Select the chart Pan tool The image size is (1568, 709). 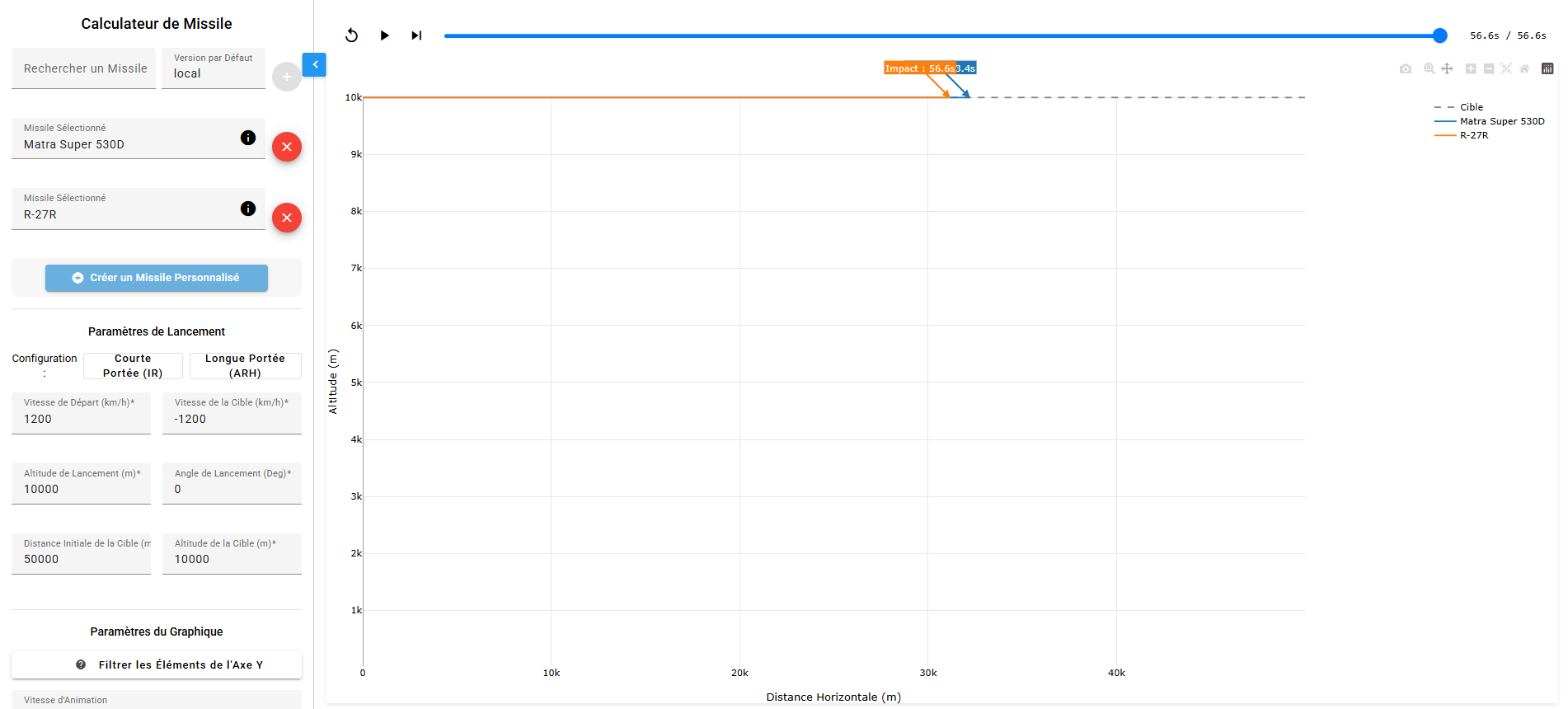1447,68
